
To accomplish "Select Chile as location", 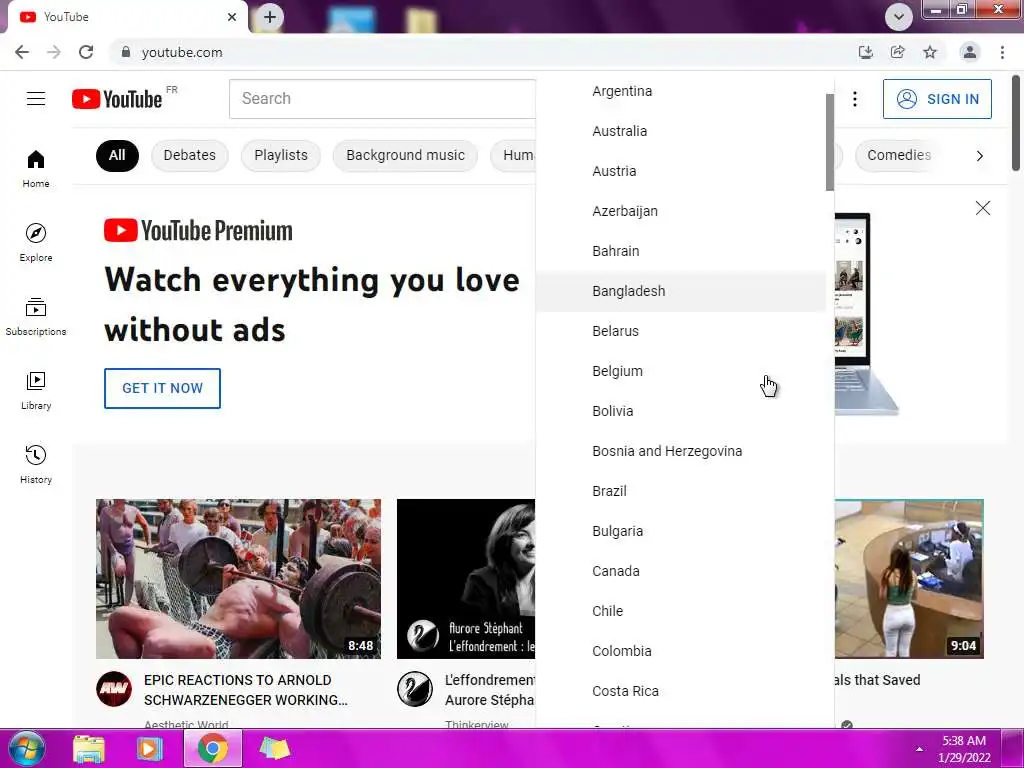I will click(680, 611).
